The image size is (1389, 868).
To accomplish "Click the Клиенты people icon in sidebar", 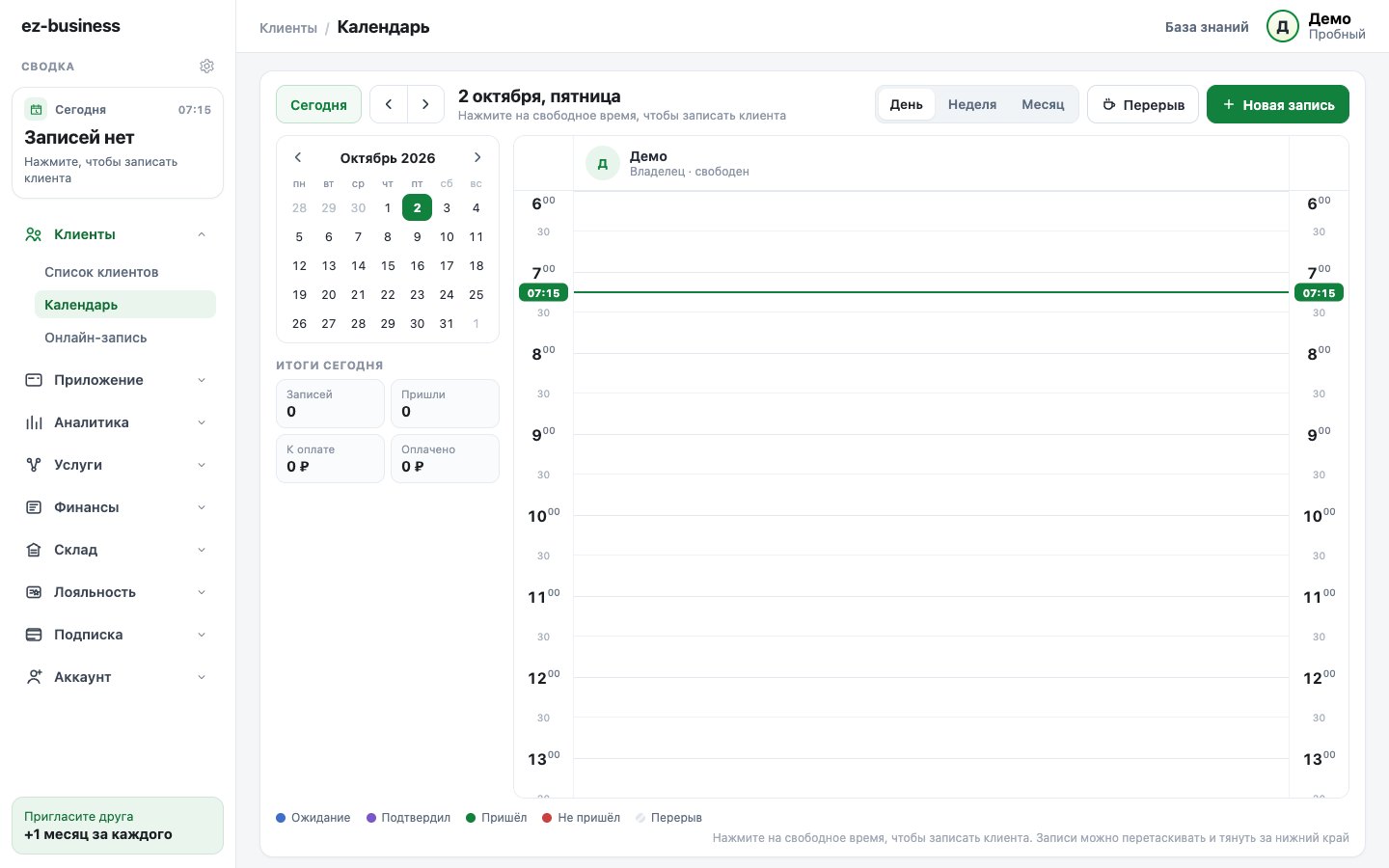I will [x=34, y=234].
